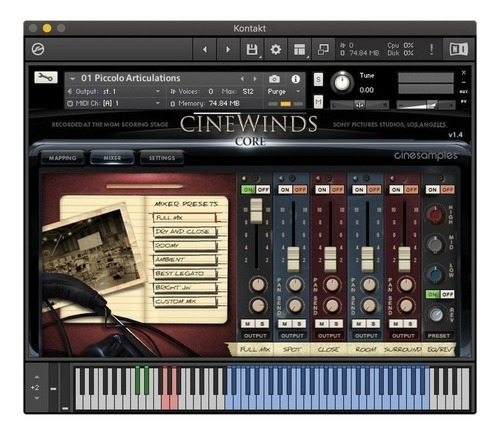The image size is (500, 434).
Task: Open the save floppy disk menu
Action: click(252, 50)
